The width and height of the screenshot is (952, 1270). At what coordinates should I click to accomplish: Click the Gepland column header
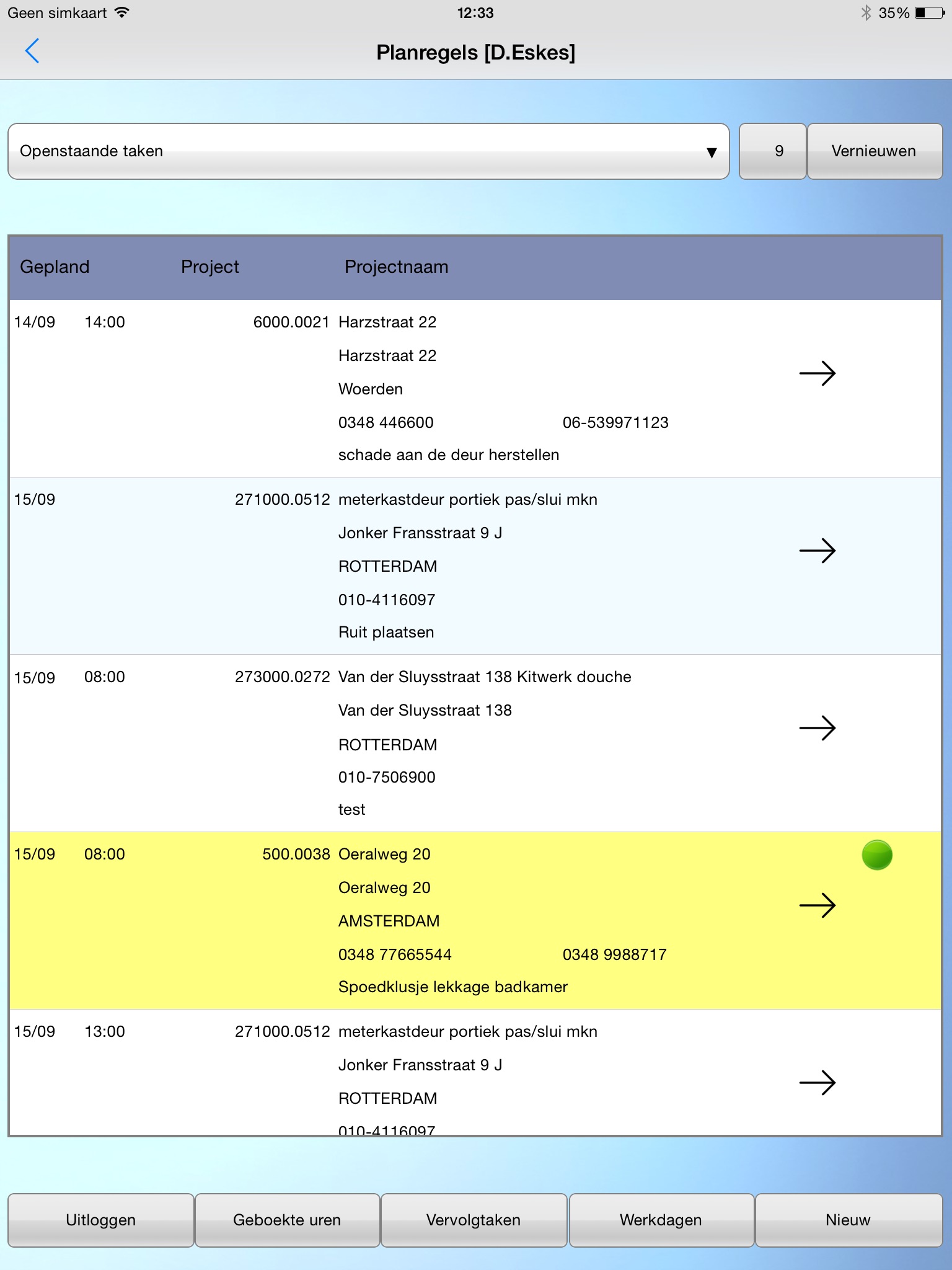tap(55, 267)
